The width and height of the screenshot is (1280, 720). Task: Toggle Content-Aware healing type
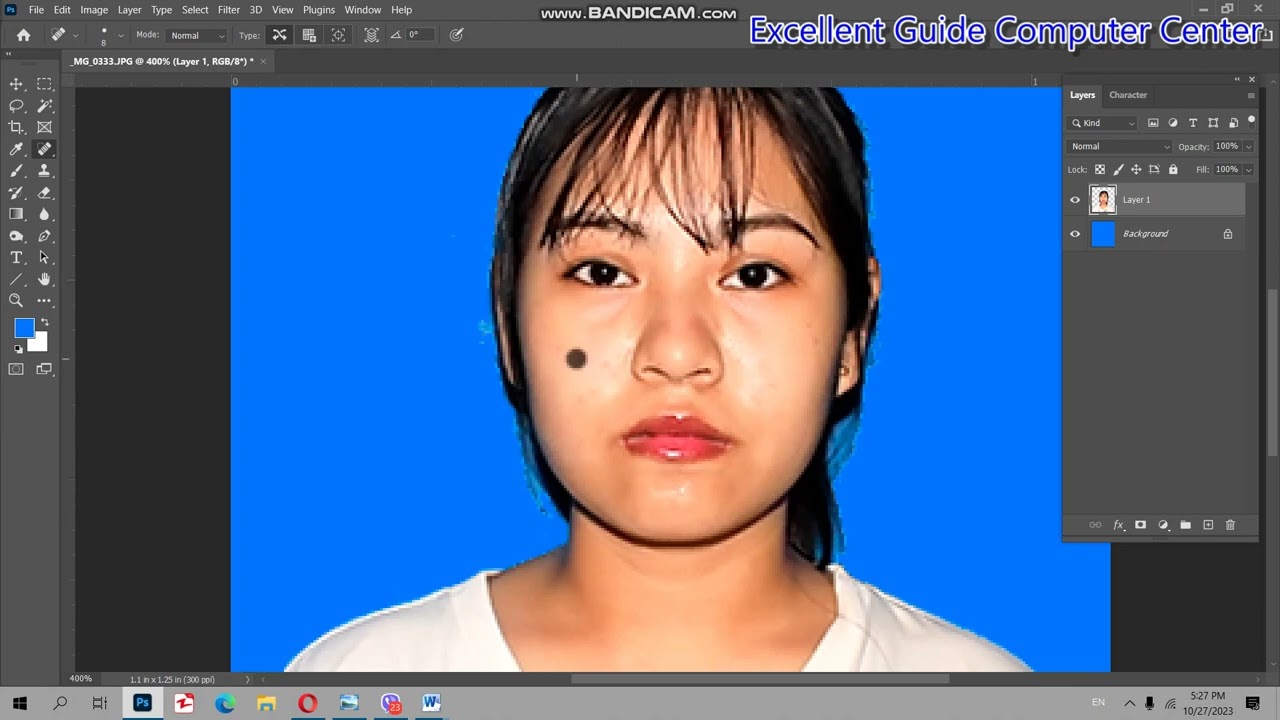click(x=279, y=35)
